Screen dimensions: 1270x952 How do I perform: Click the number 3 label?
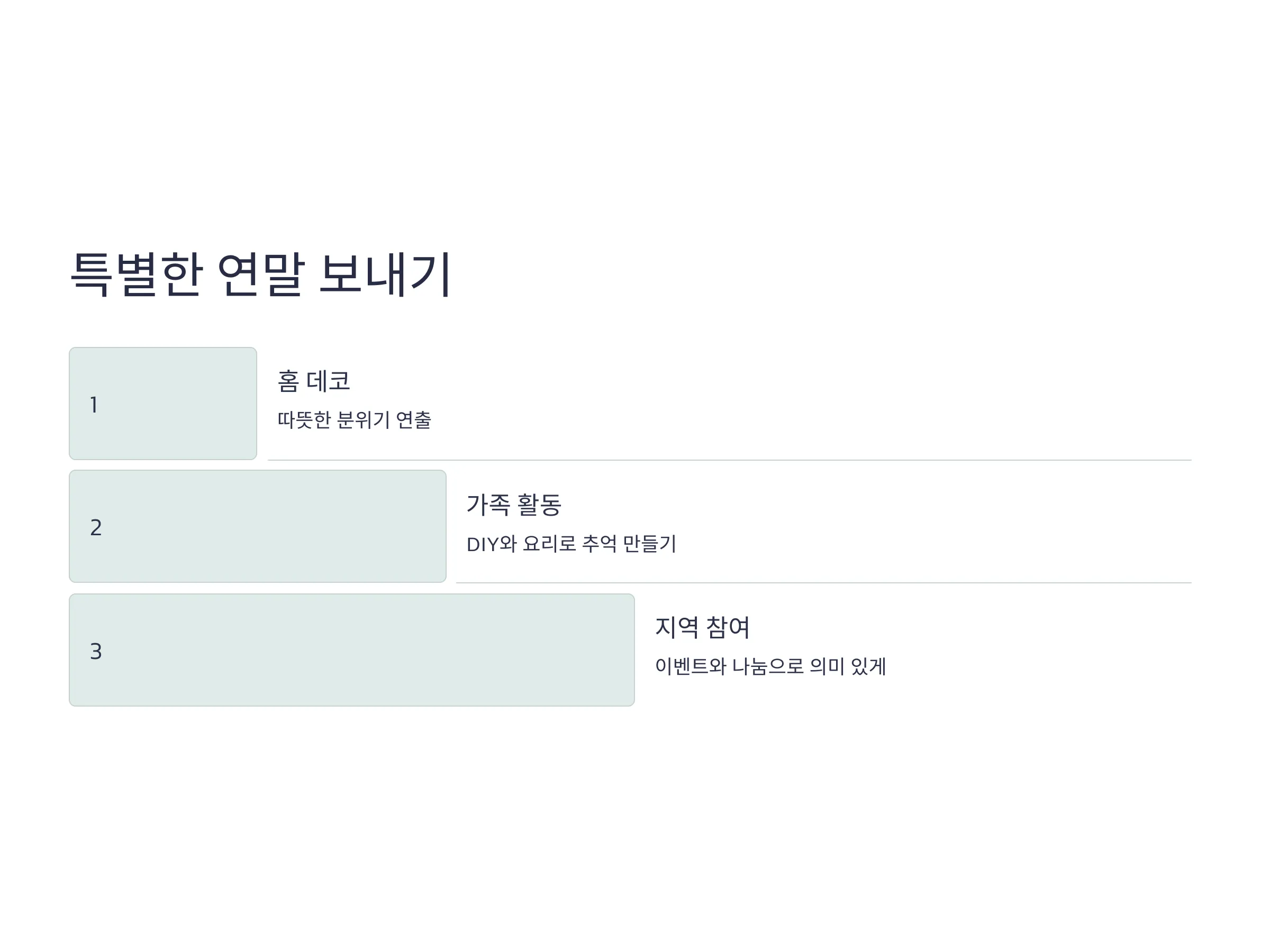(x=96, y=651)
